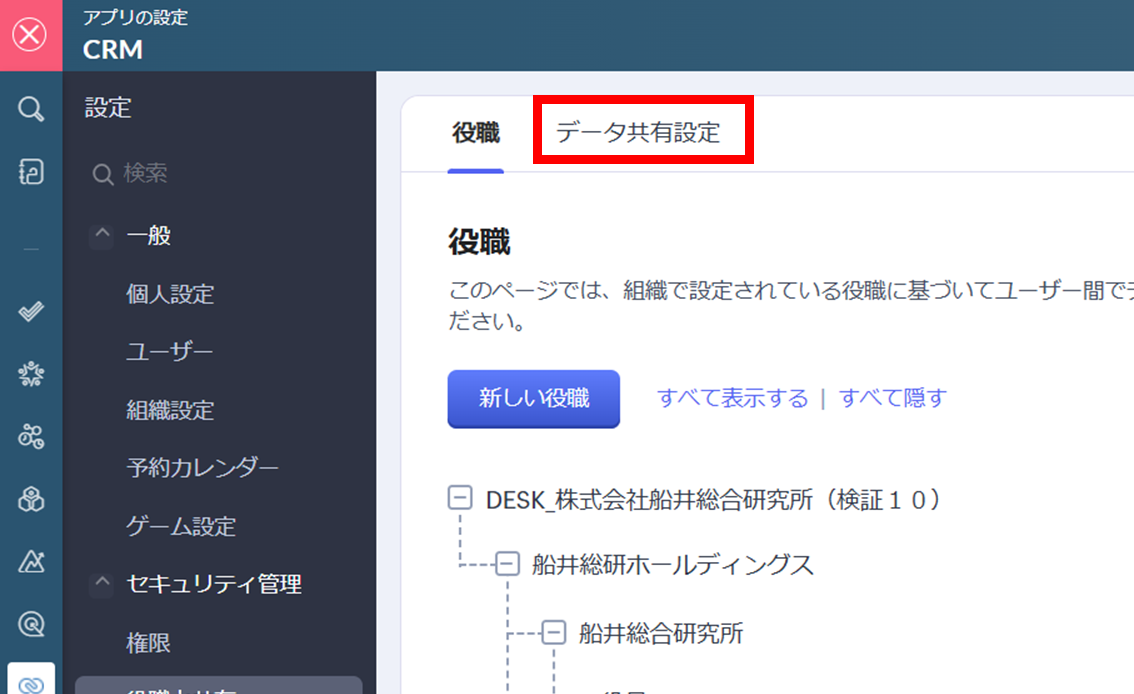Click the double checkmark icon in the left rail

[31, 311]
